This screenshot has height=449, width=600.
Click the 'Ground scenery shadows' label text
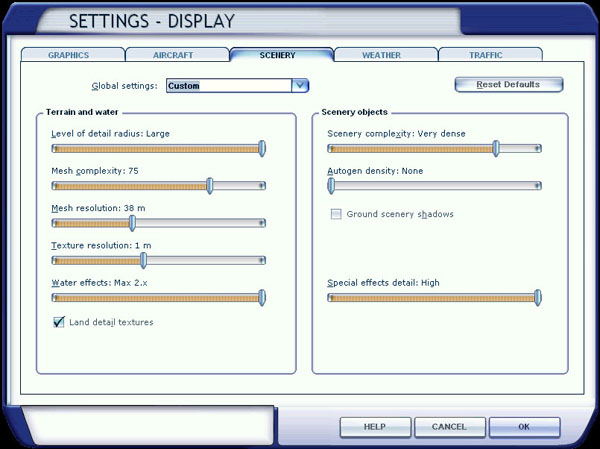pos(400,214)
